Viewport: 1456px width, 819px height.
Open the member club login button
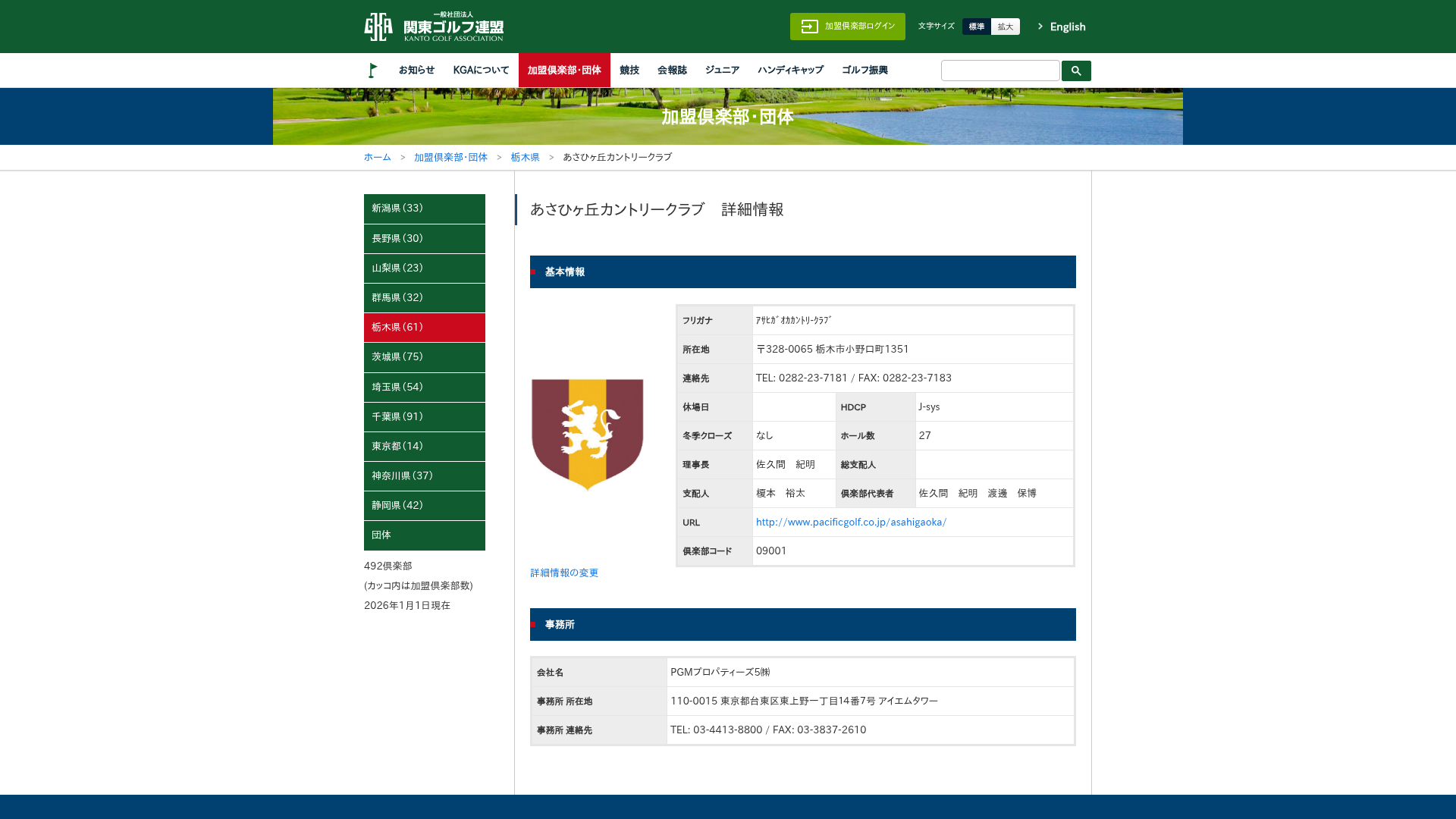848,27
